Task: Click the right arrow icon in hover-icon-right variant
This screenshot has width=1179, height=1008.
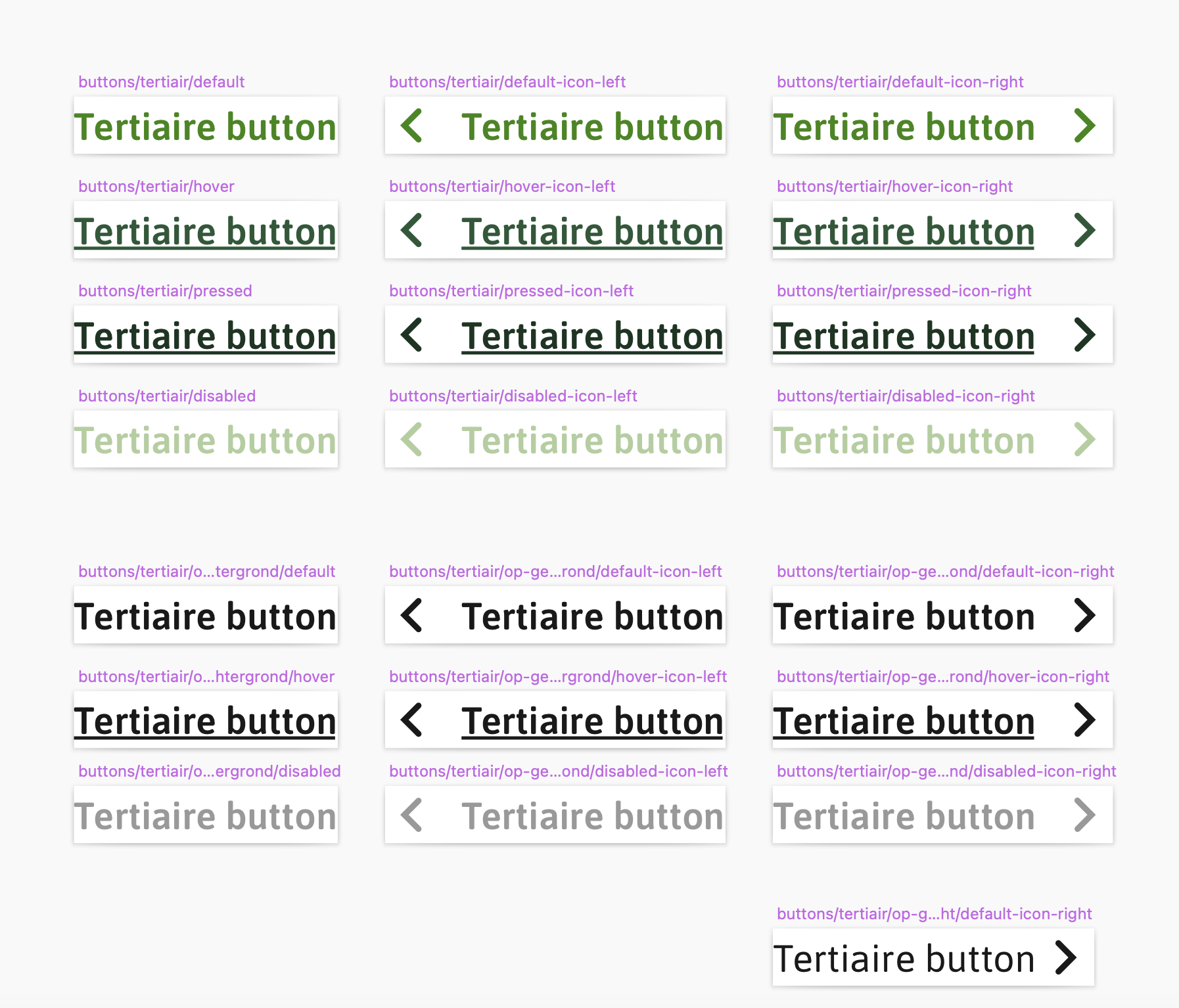Action: (x=1085, y=230)
